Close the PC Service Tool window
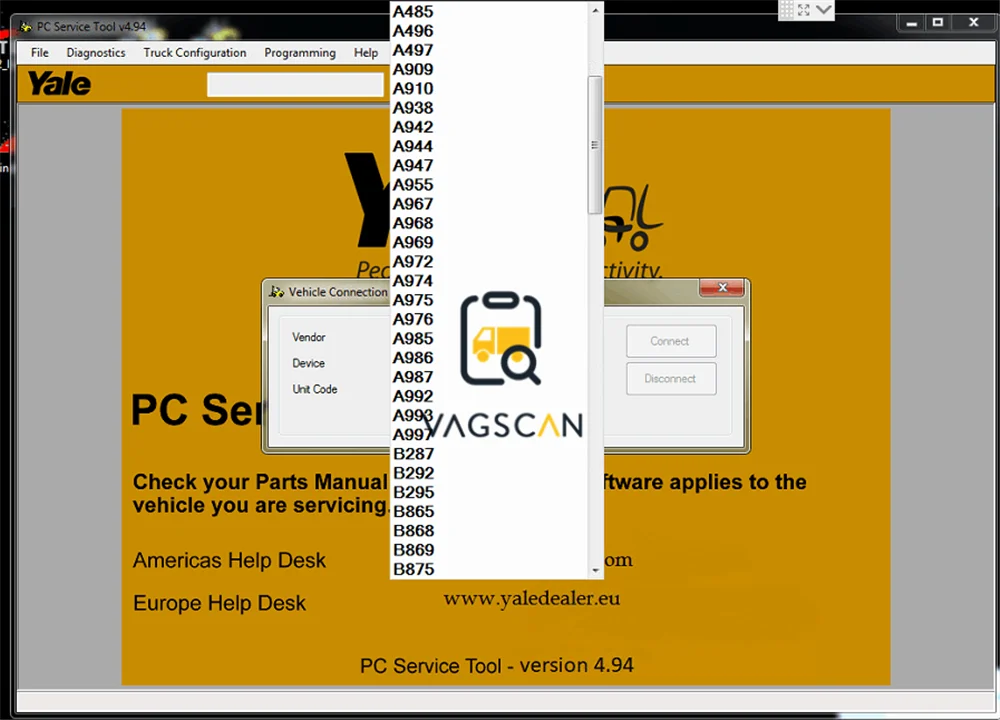1000x720 pixels. pyautogui.click(x=973, y=23)
